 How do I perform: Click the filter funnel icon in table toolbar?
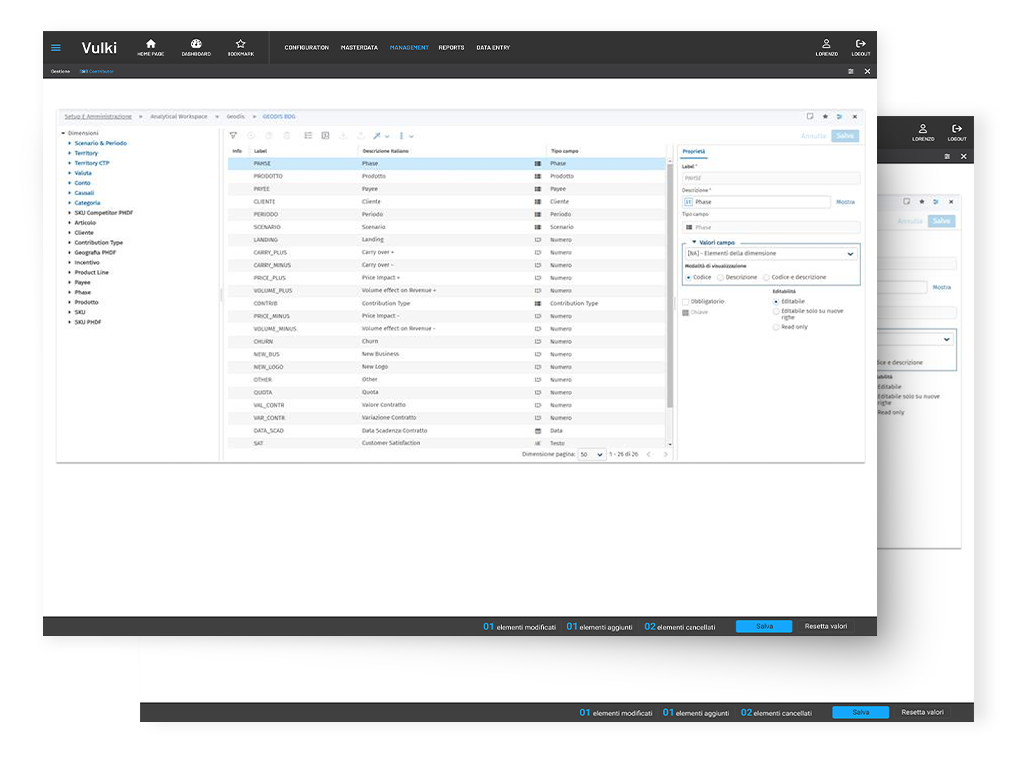[233, 136]
